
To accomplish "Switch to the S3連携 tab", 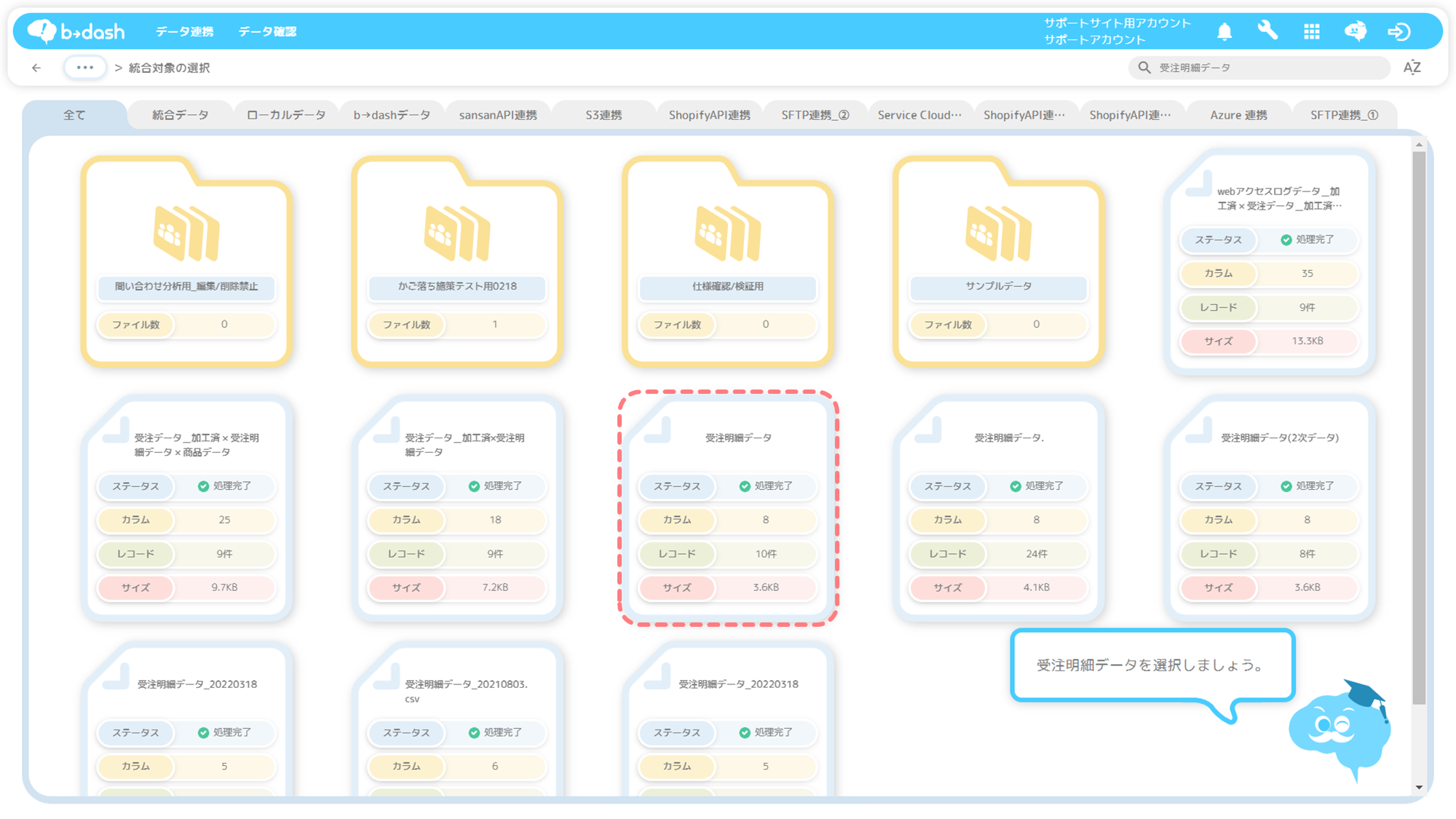I will pos(604,115).
